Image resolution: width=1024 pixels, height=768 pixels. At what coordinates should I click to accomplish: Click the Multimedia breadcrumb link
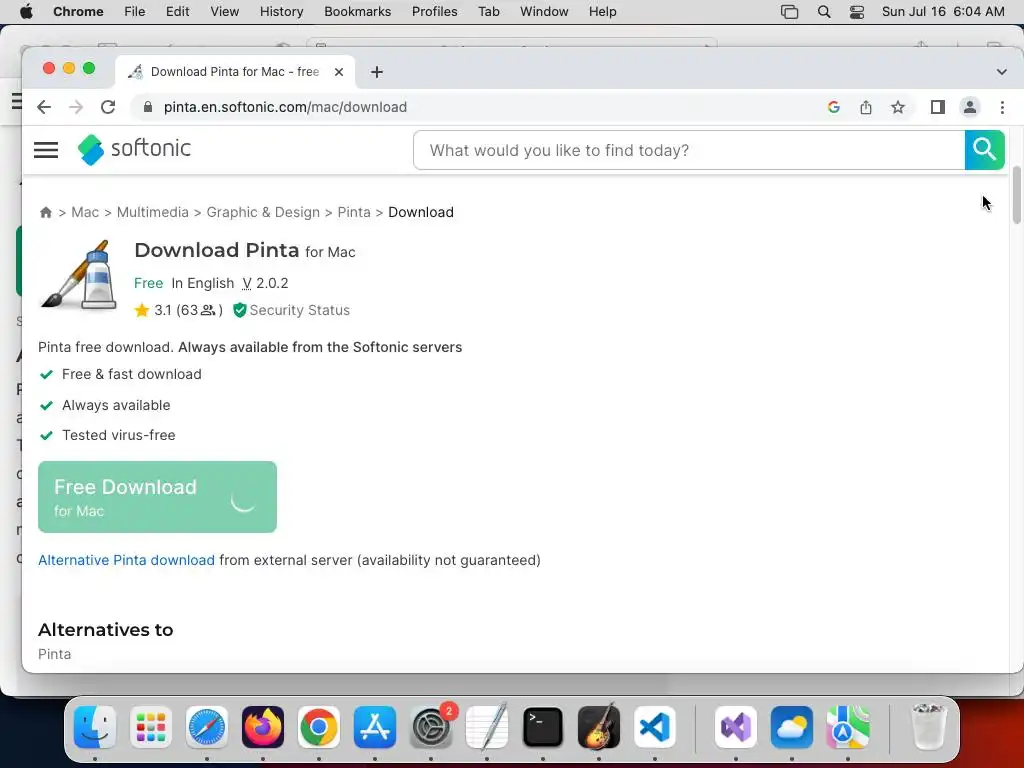pyautogui.click(x=153, y=212)
